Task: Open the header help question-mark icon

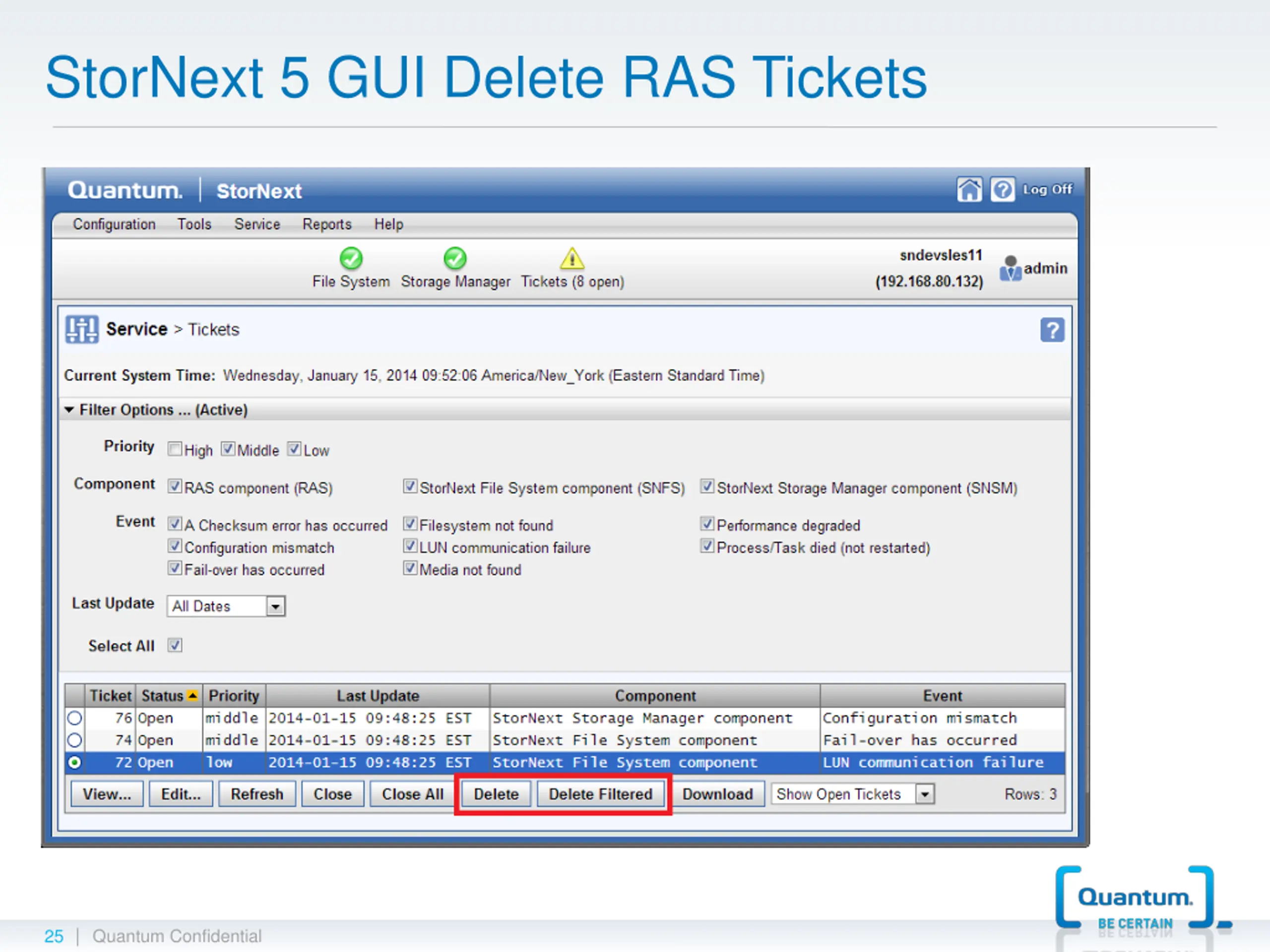Action: pyautogui.click(x=1003, y=190)
